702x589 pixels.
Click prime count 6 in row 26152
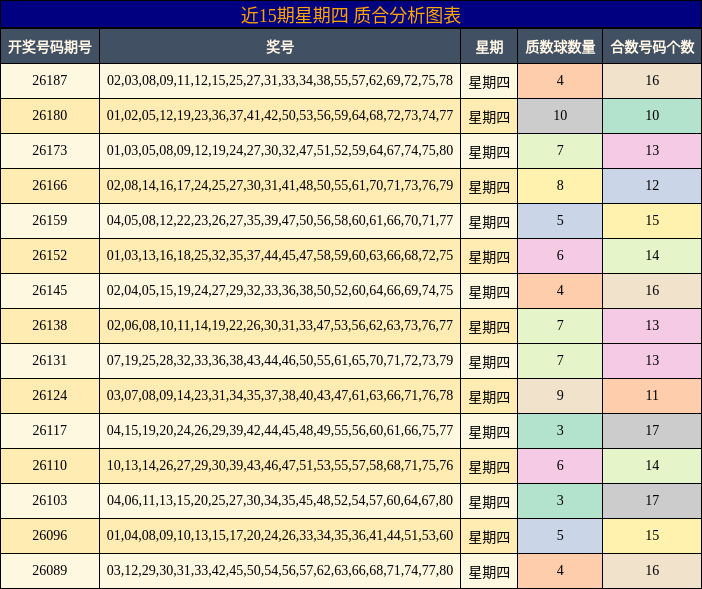[560, 256]
